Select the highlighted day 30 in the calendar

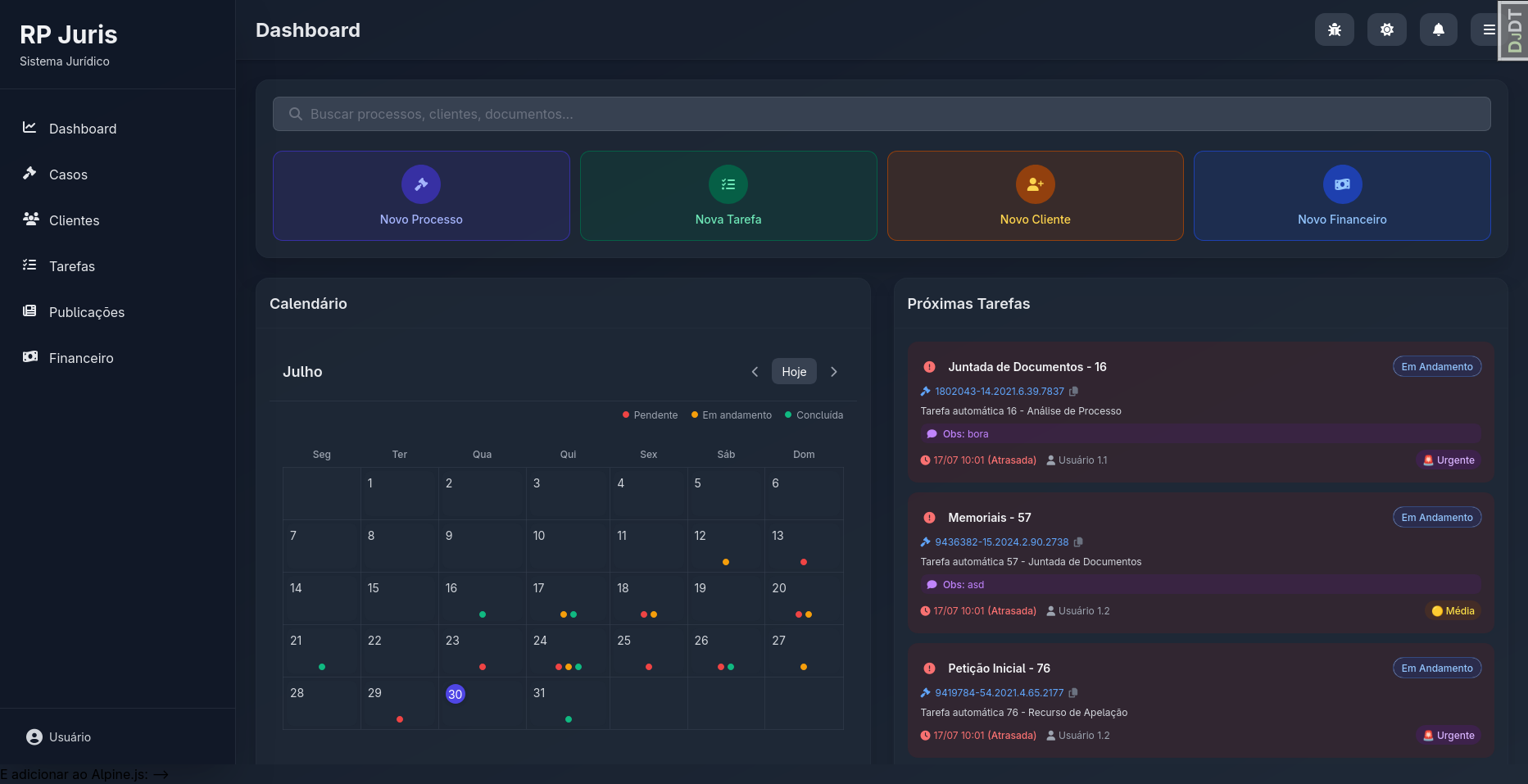[456, 693]
